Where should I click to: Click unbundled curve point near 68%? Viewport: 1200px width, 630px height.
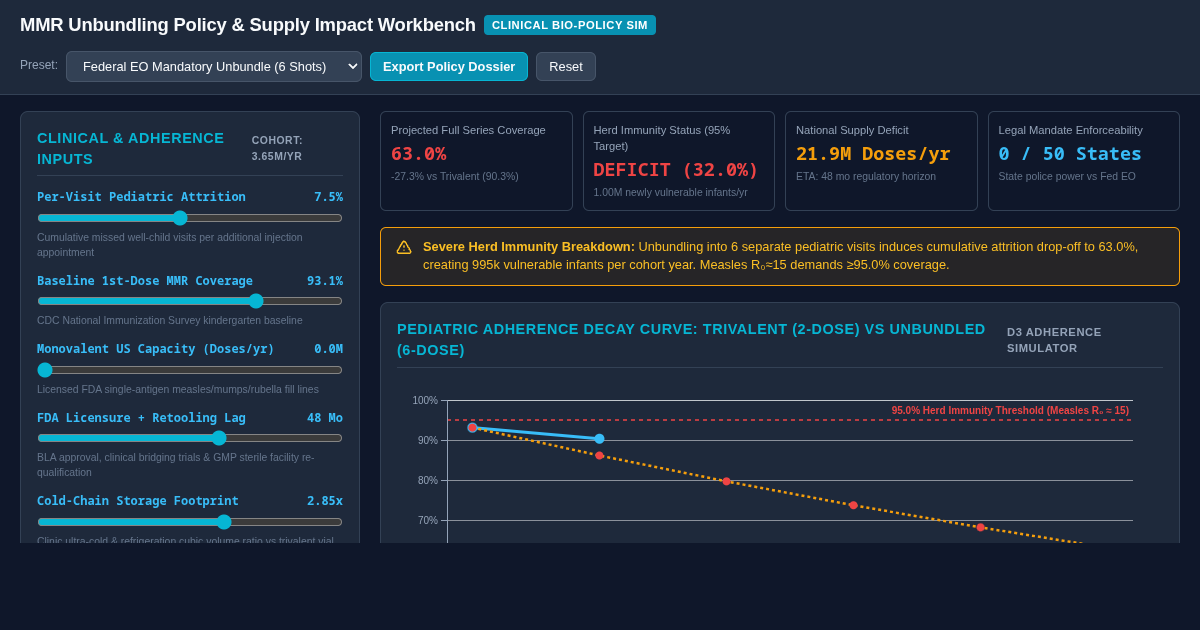pos(980,528)
